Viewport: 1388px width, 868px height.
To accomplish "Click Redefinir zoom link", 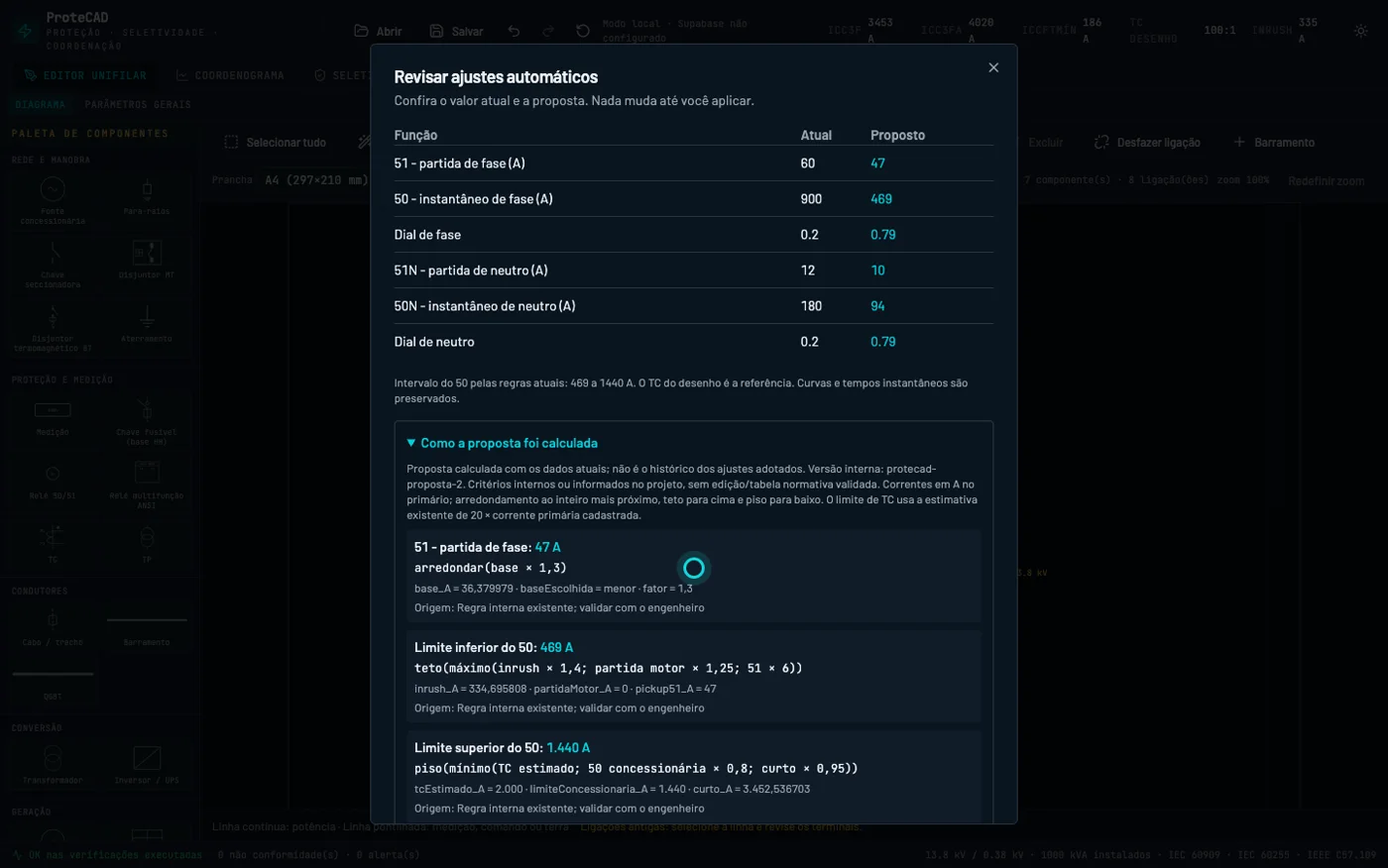I will pyautogui.click(x=1326, y=180).
